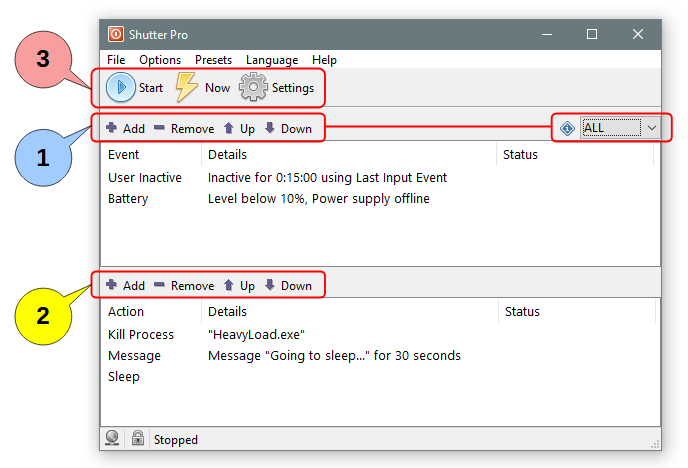Add a new event to events list
The width and height of the screenshot is (688, 468).
pos(125,128)
